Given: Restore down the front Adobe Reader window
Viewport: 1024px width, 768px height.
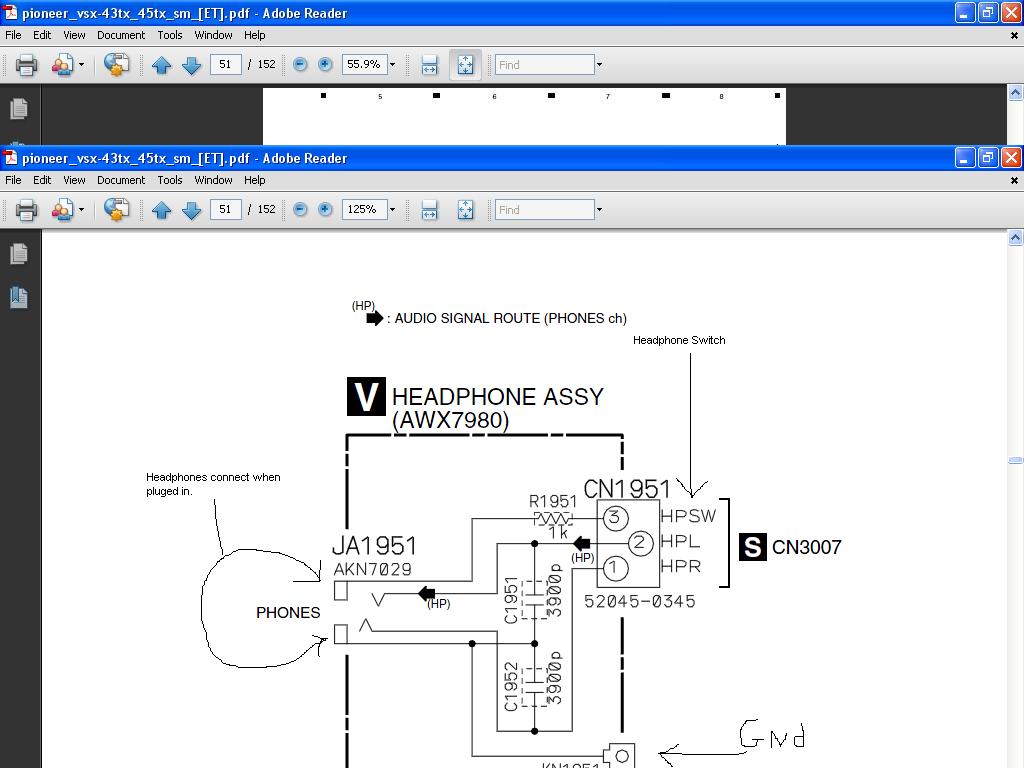Looking at the screenshot, I should click(x=988, y=157).
